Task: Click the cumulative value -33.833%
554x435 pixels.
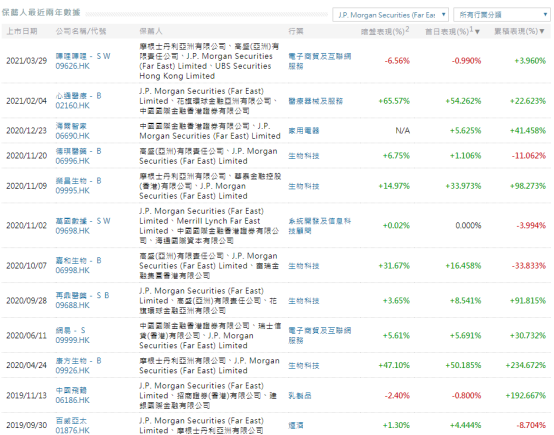Action: 529,266
